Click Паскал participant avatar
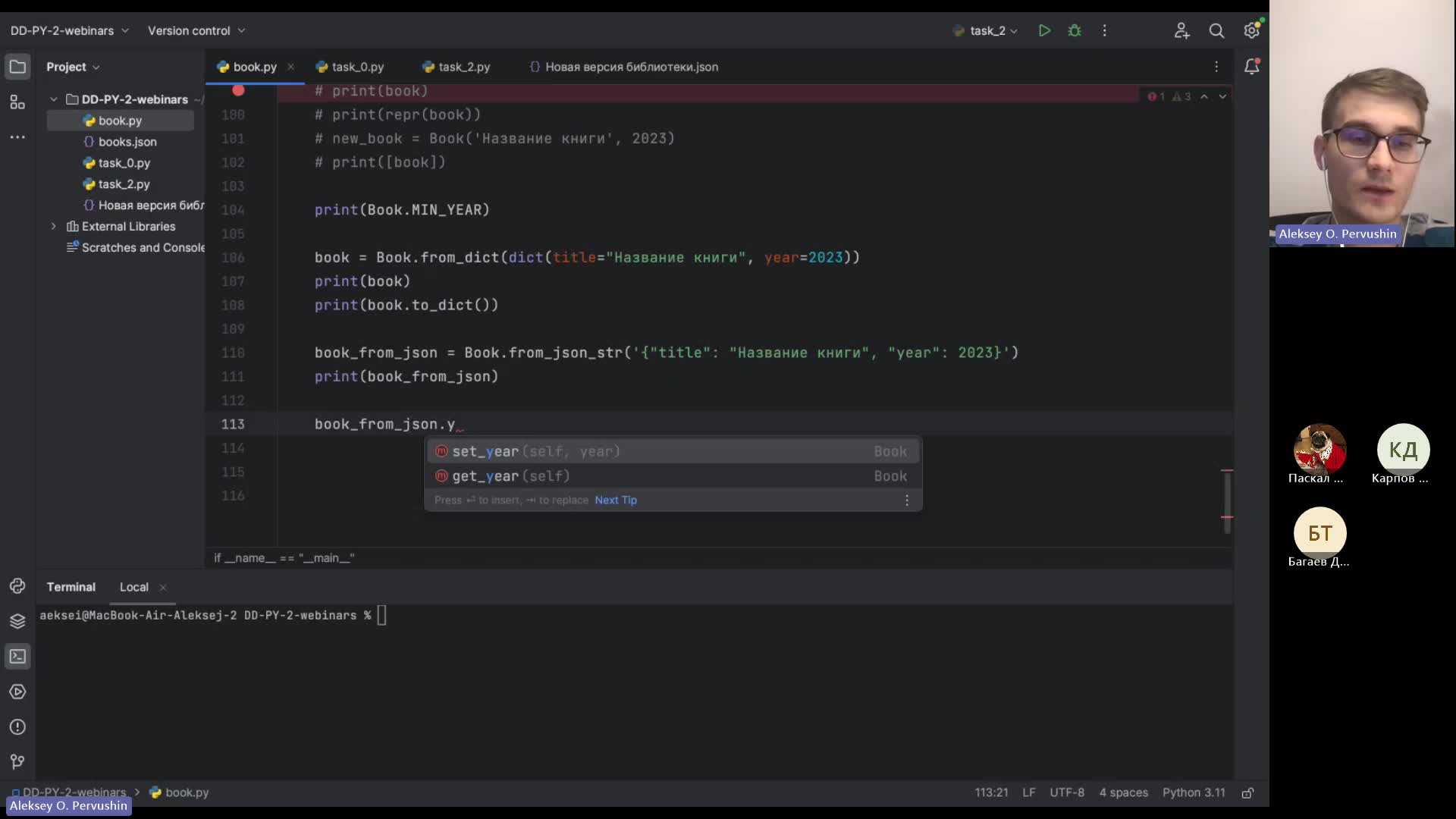The height and width of the screenshot is (819, 1456). 1319,450
